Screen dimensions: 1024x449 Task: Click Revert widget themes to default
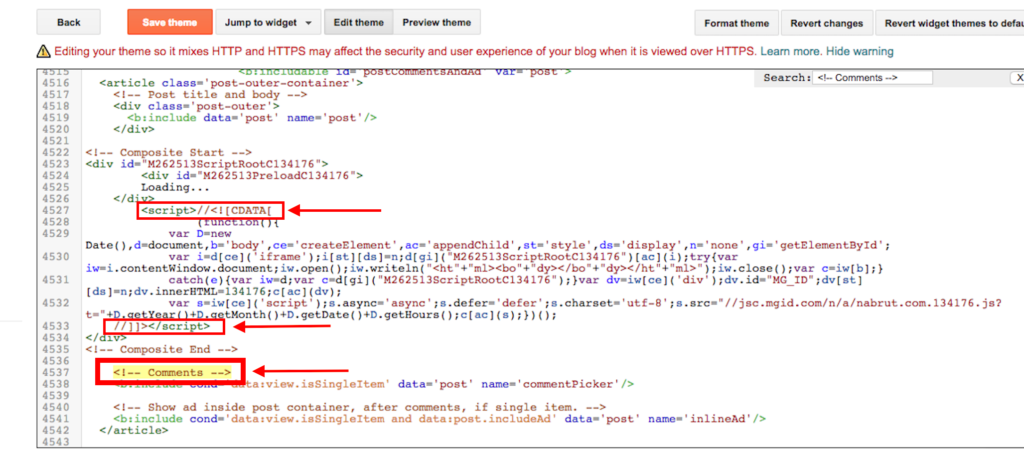[x=950, y=23]
